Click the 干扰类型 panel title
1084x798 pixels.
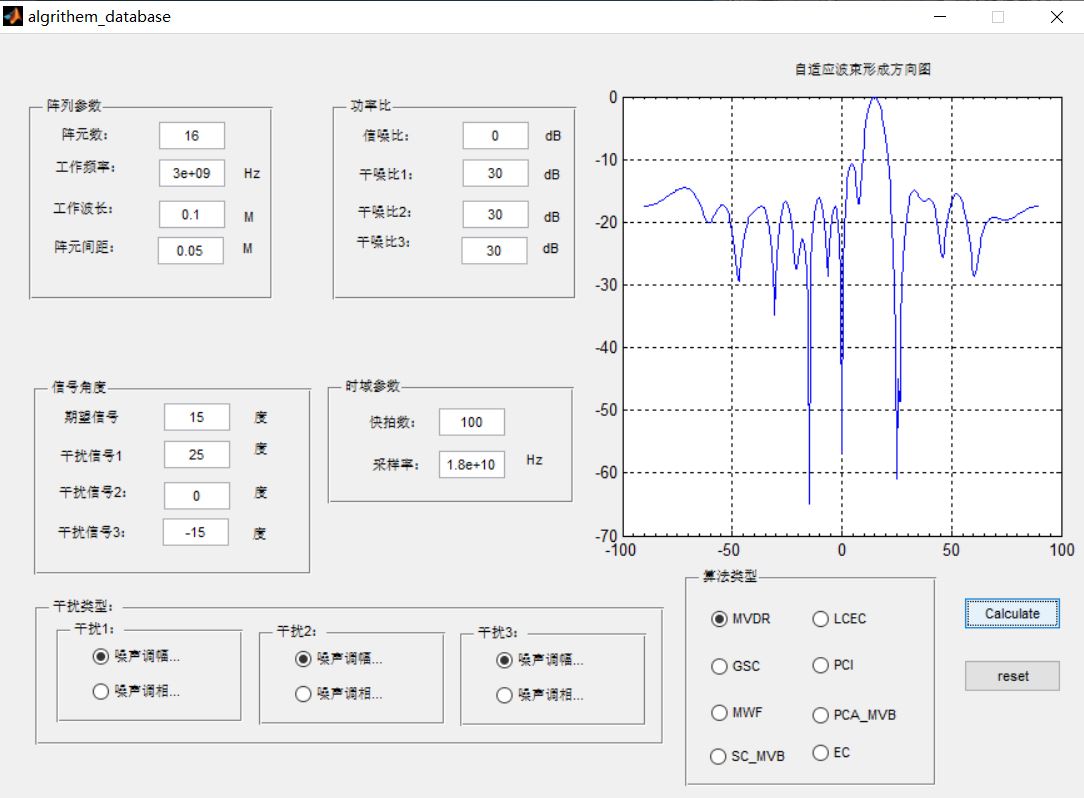pyautogui.click(x=83, y=606)
